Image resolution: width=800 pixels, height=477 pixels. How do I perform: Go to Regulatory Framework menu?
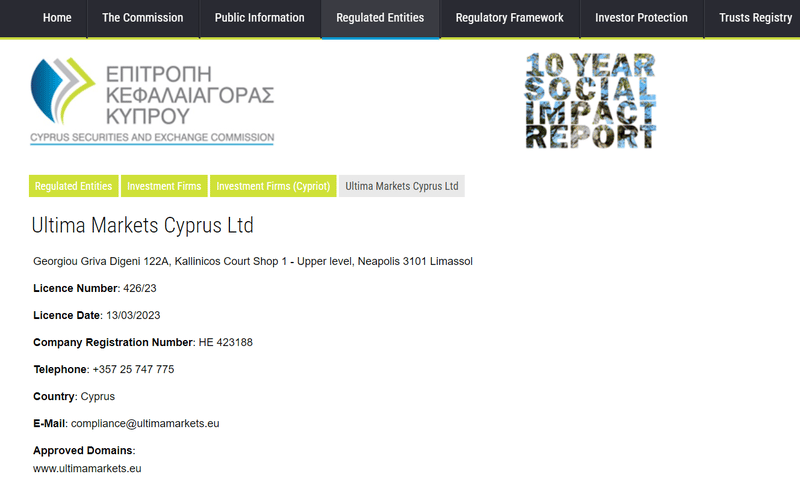[510, 18]
